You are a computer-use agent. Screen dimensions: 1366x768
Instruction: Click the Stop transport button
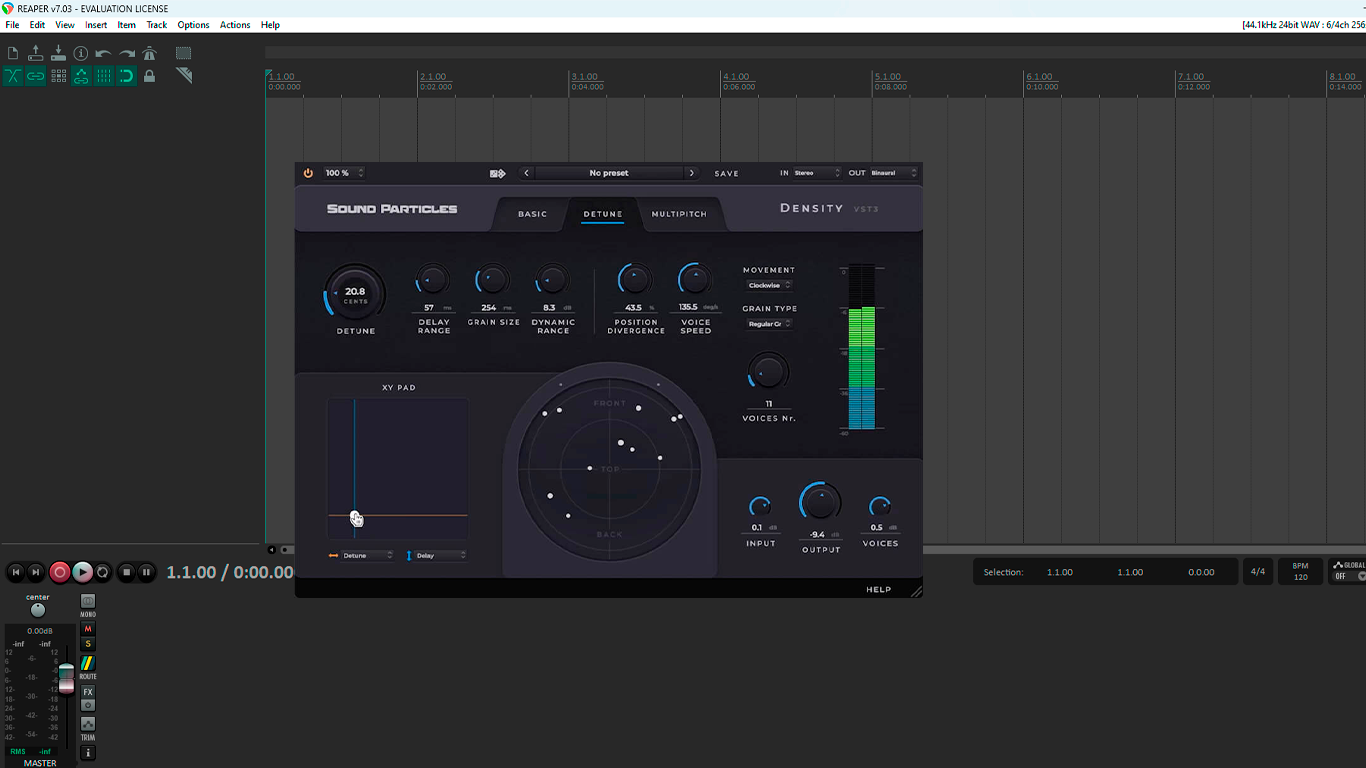(x=126, y=572)
